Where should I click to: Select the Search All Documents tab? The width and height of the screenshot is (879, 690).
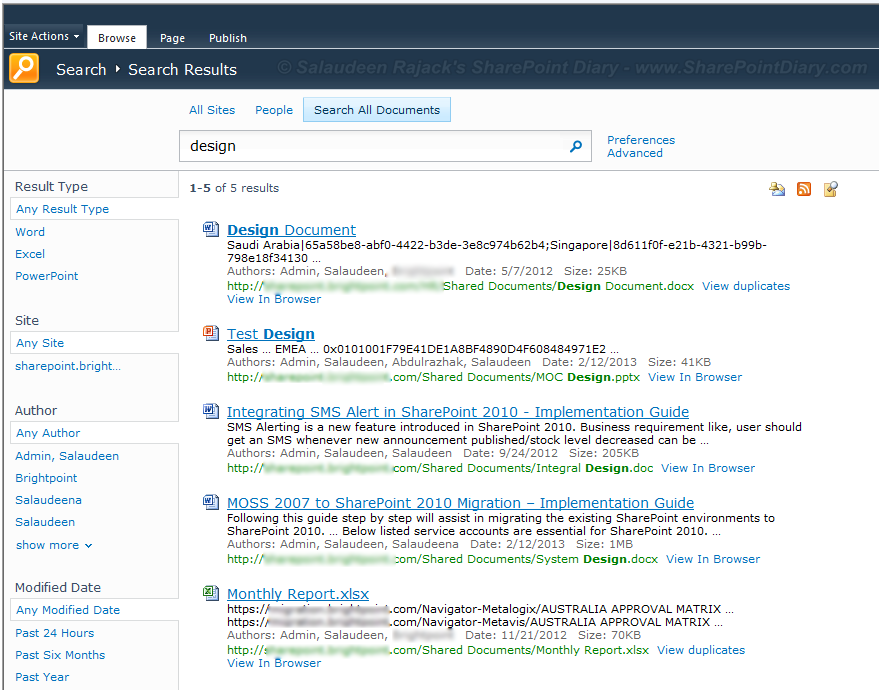(x=377, y=110)
